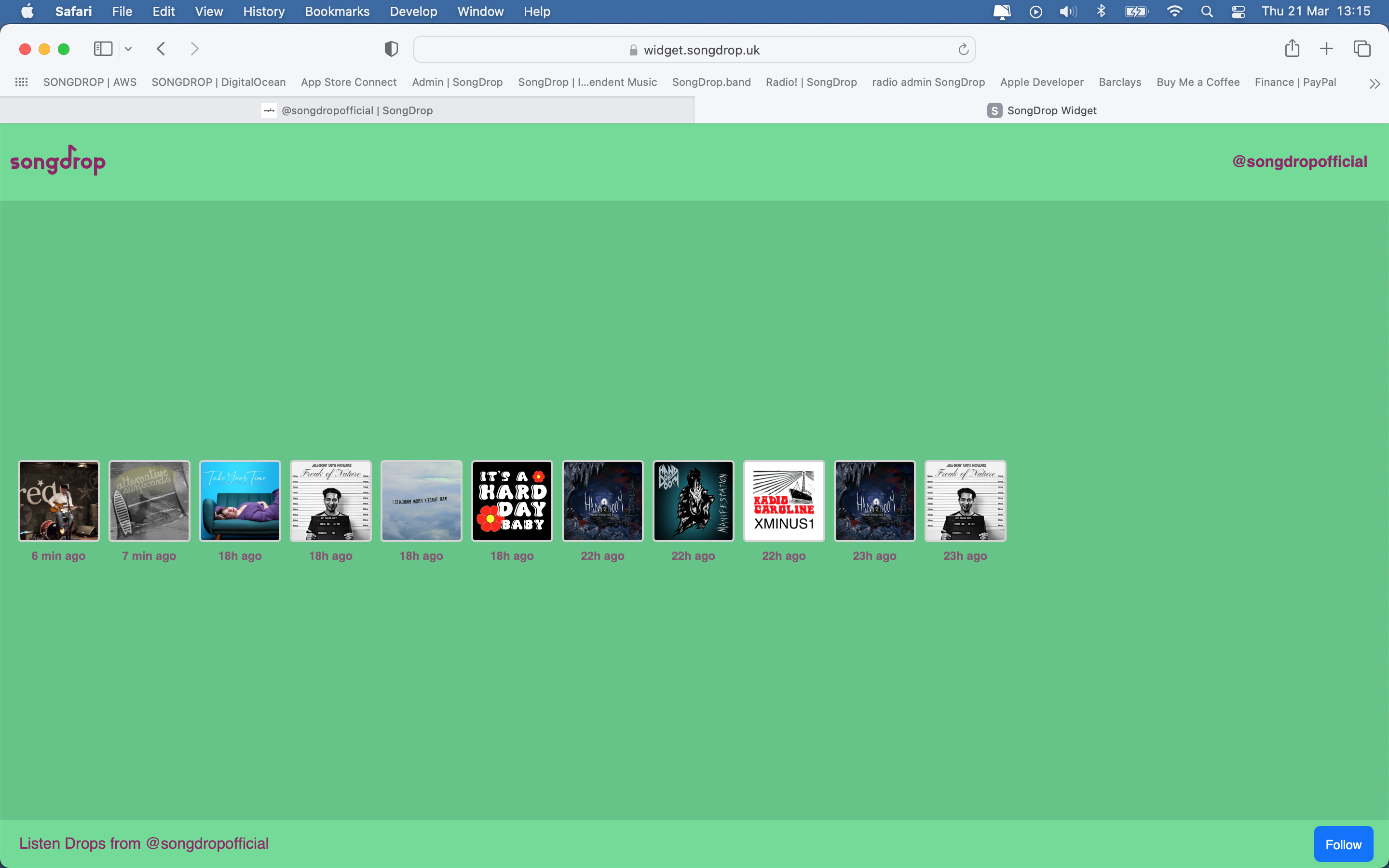Viewport: 1389px width, 868px height.
Task: Open the Admin | SongDrop bookmark
Action: (457, 82)
